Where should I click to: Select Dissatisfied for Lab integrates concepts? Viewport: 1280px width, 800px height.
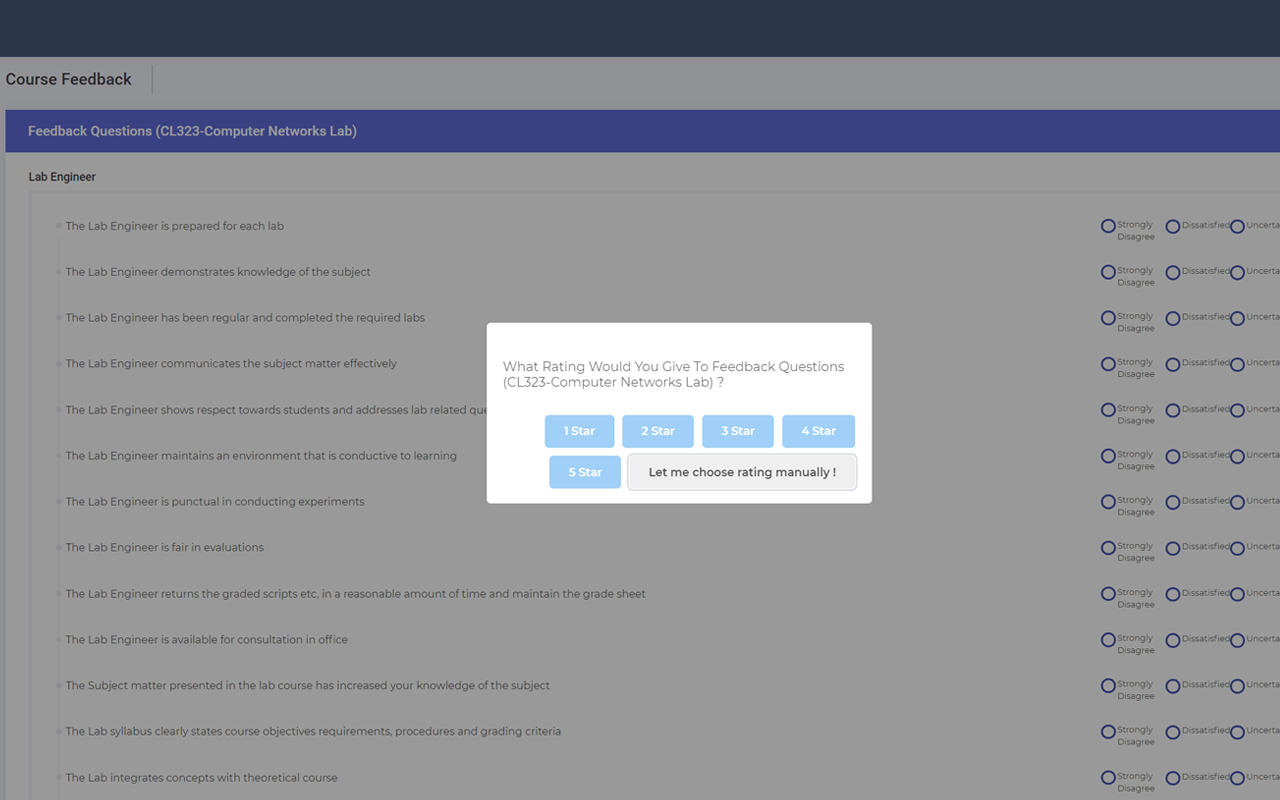(1173, 778)
